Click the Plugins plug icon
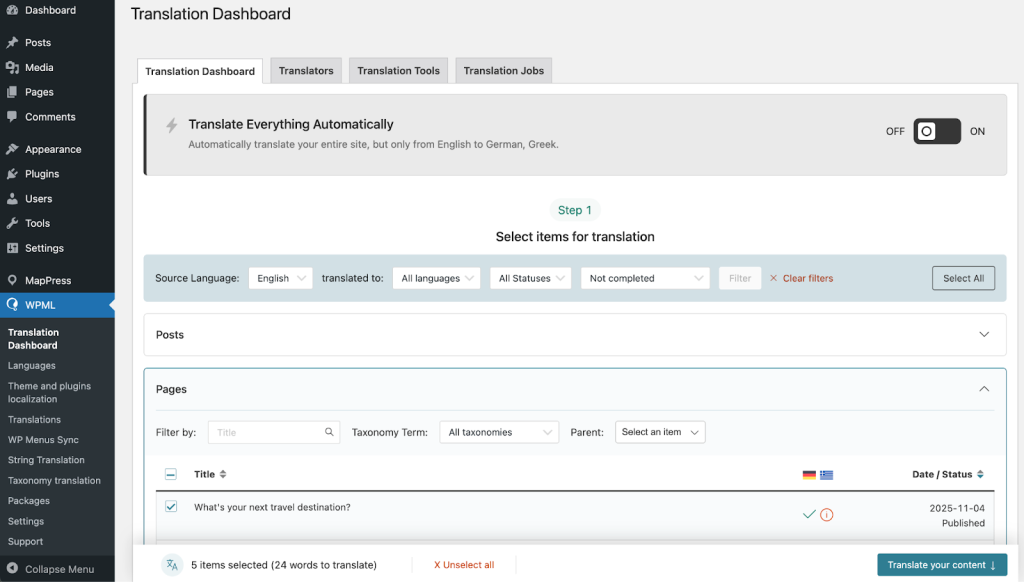The image size is (1024, 582). [x=12, y=174]
